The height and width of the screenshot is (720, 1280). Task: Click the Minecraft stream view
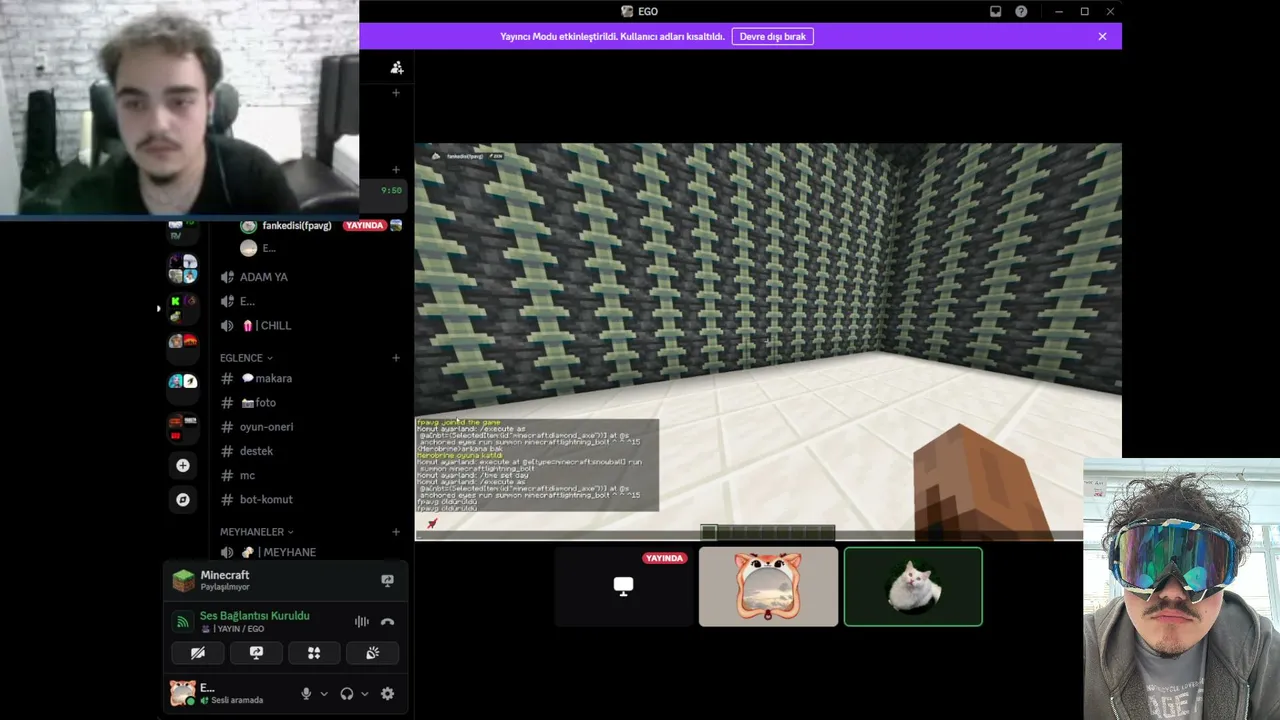[768, 342]
